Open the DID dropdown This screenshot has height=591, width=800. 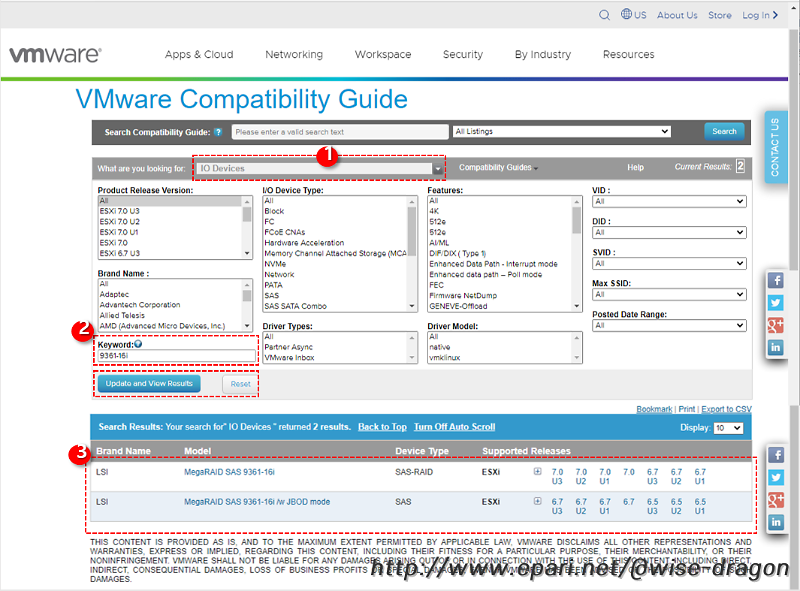[x=669, y=233]
